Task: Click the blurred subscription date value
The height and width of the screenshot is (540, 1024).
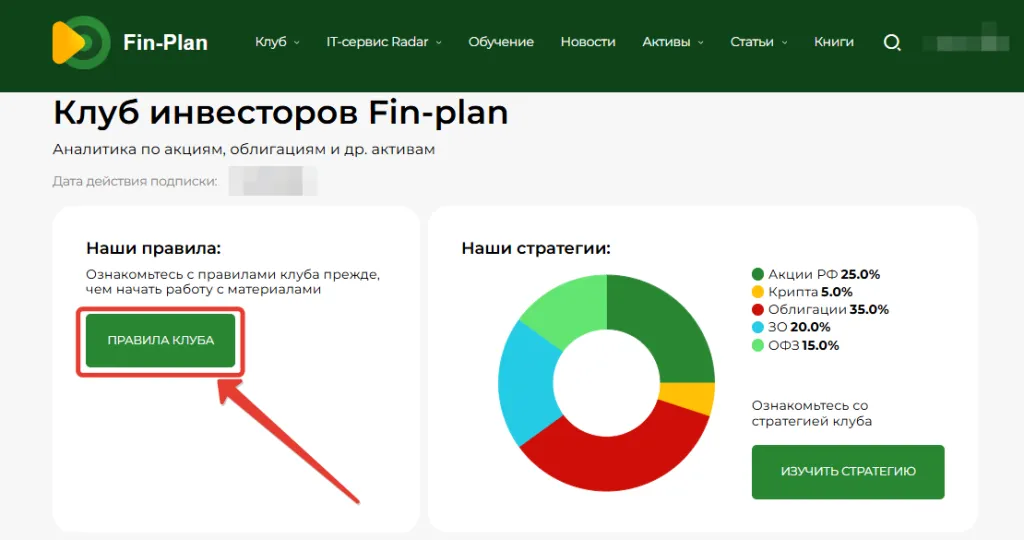Action: (x=273, y=181)
